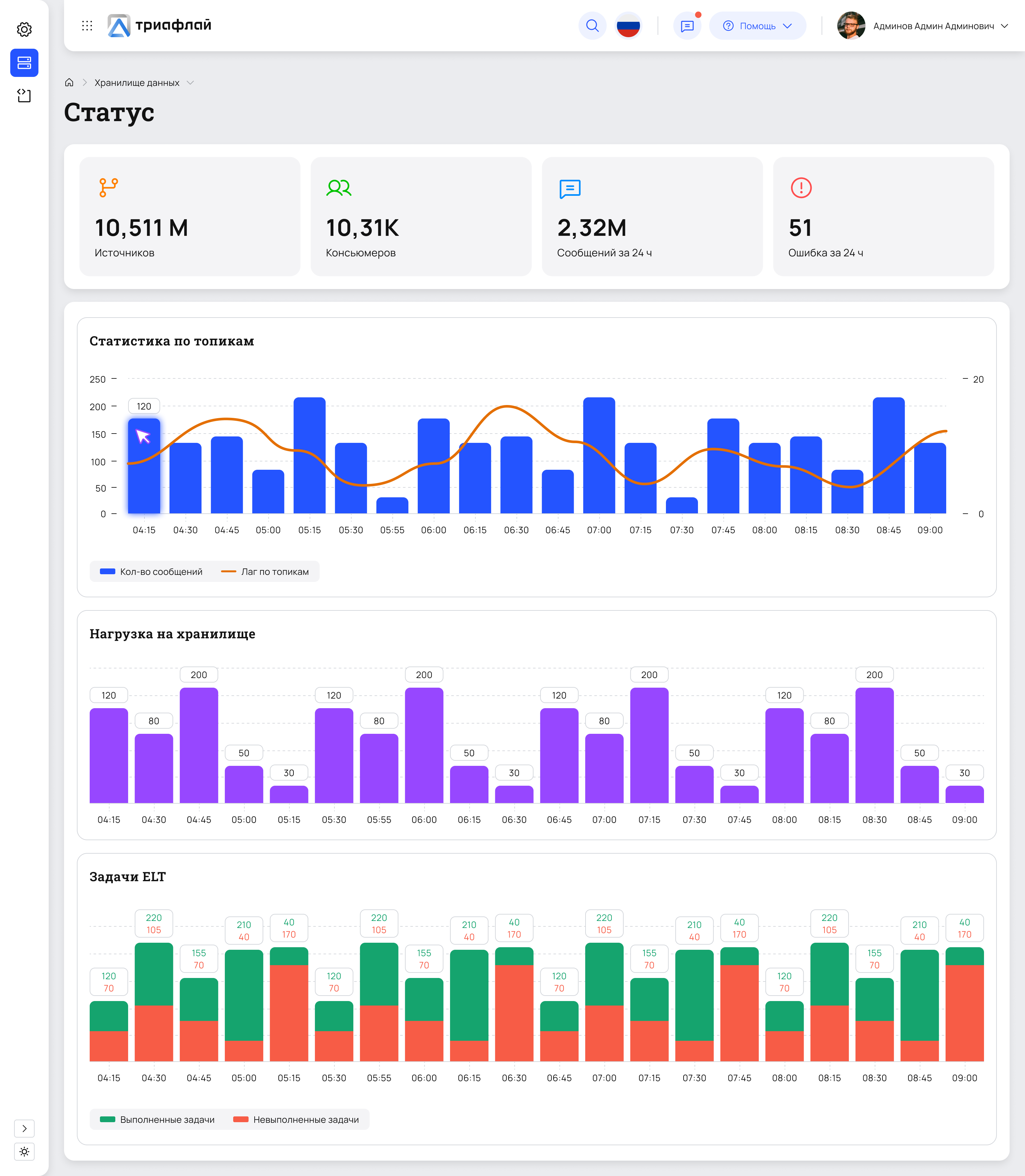Open the settings gear in sidebar
The width and height of the screenshot is (1025, 1176).
tap(24, 29)
